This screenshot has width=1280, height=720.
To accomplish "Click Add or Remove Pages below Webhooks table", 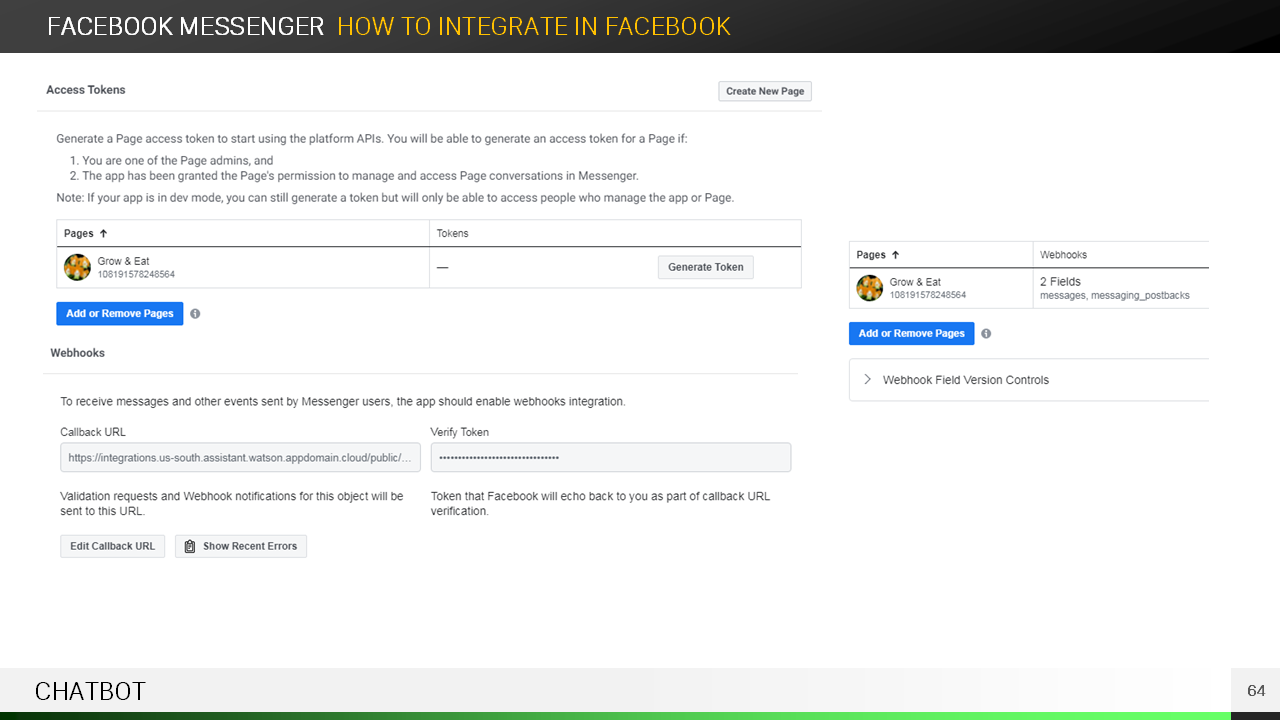I will pos(911,334).
